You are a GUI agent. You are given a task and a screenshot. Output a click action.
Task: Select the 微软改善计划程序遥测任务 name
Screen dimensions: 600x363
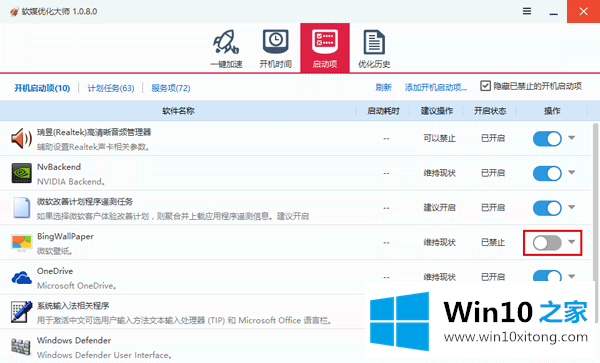tap(85, 202)
